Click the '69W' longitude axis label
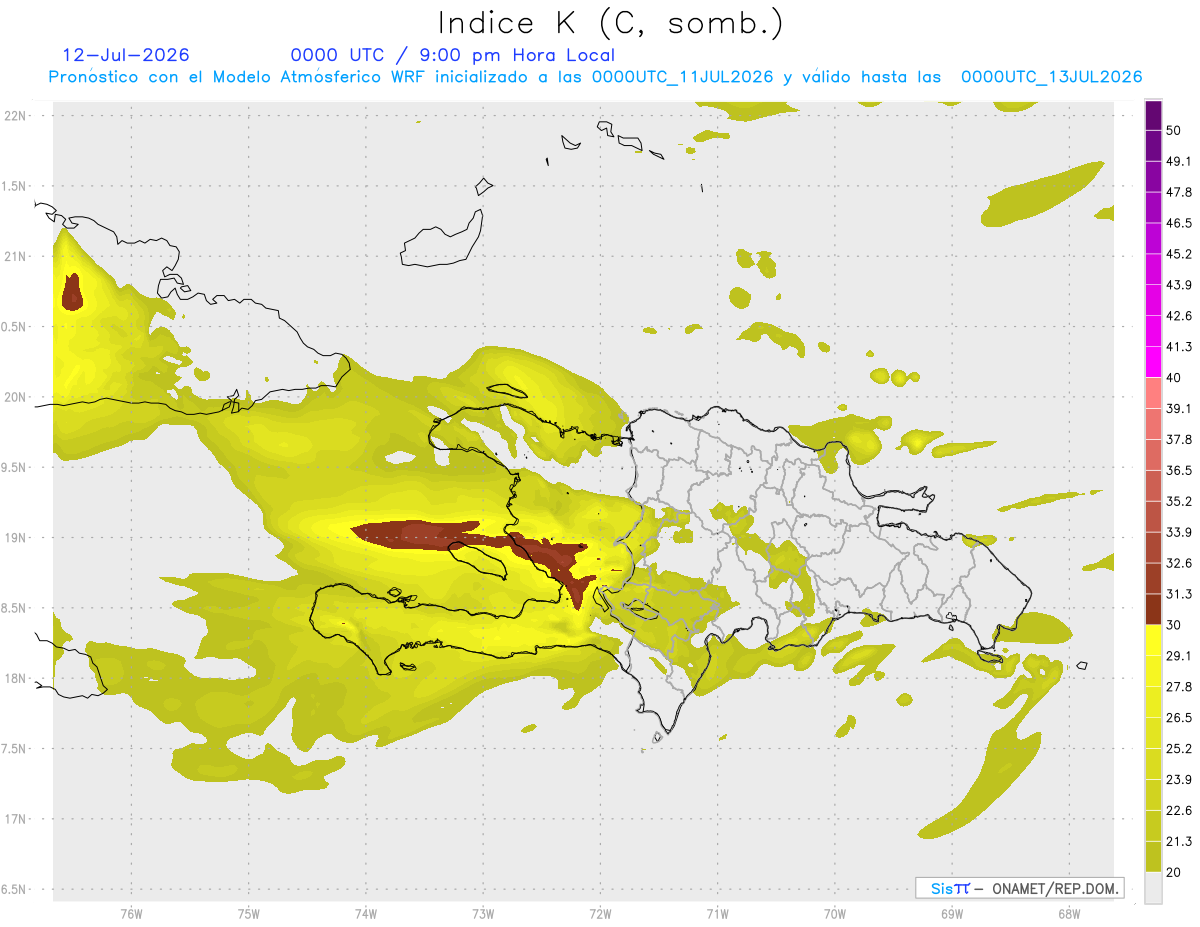1200x927 pixels. click(x=952, y=913)
